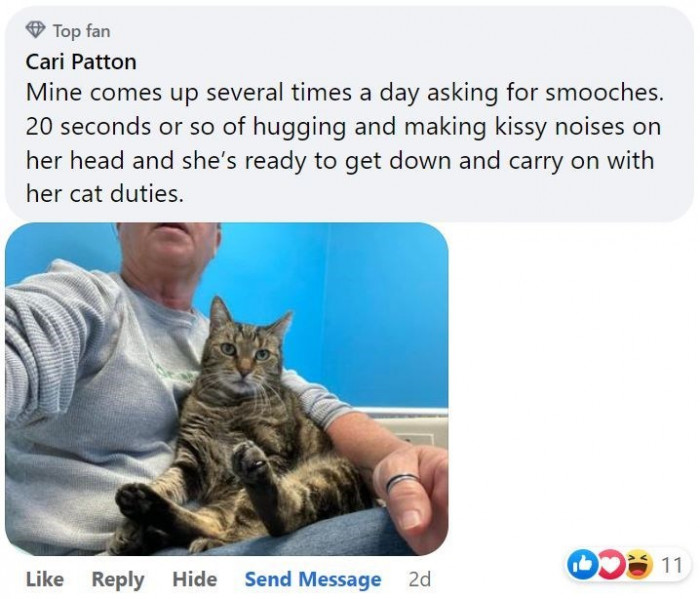Click the Like link under the comment
The height and width of the screenshot is (599, 700).
45,579
